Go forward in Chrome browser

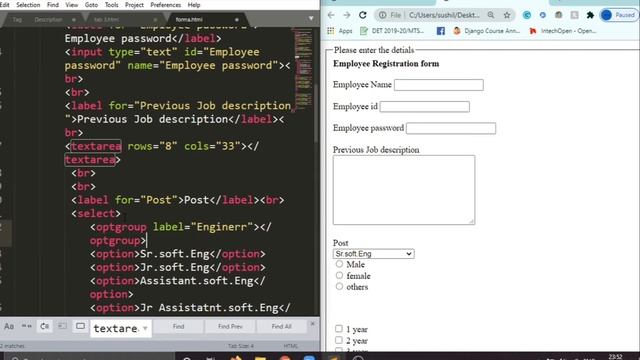pyautogui.click(x=347, y=15)
